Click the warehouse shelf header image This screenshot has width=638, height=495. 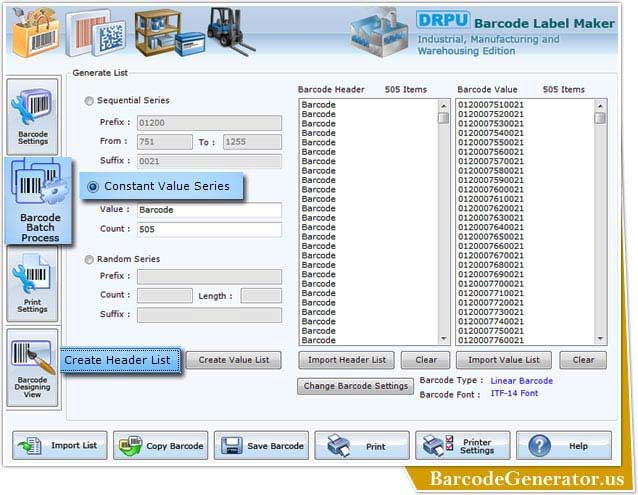169,33
